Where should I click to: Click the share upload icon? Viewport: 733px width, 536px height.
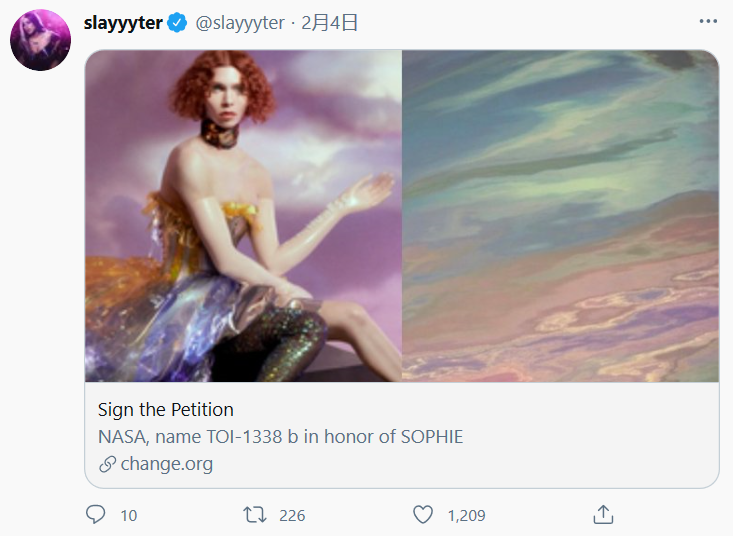[x=602, y=515]
